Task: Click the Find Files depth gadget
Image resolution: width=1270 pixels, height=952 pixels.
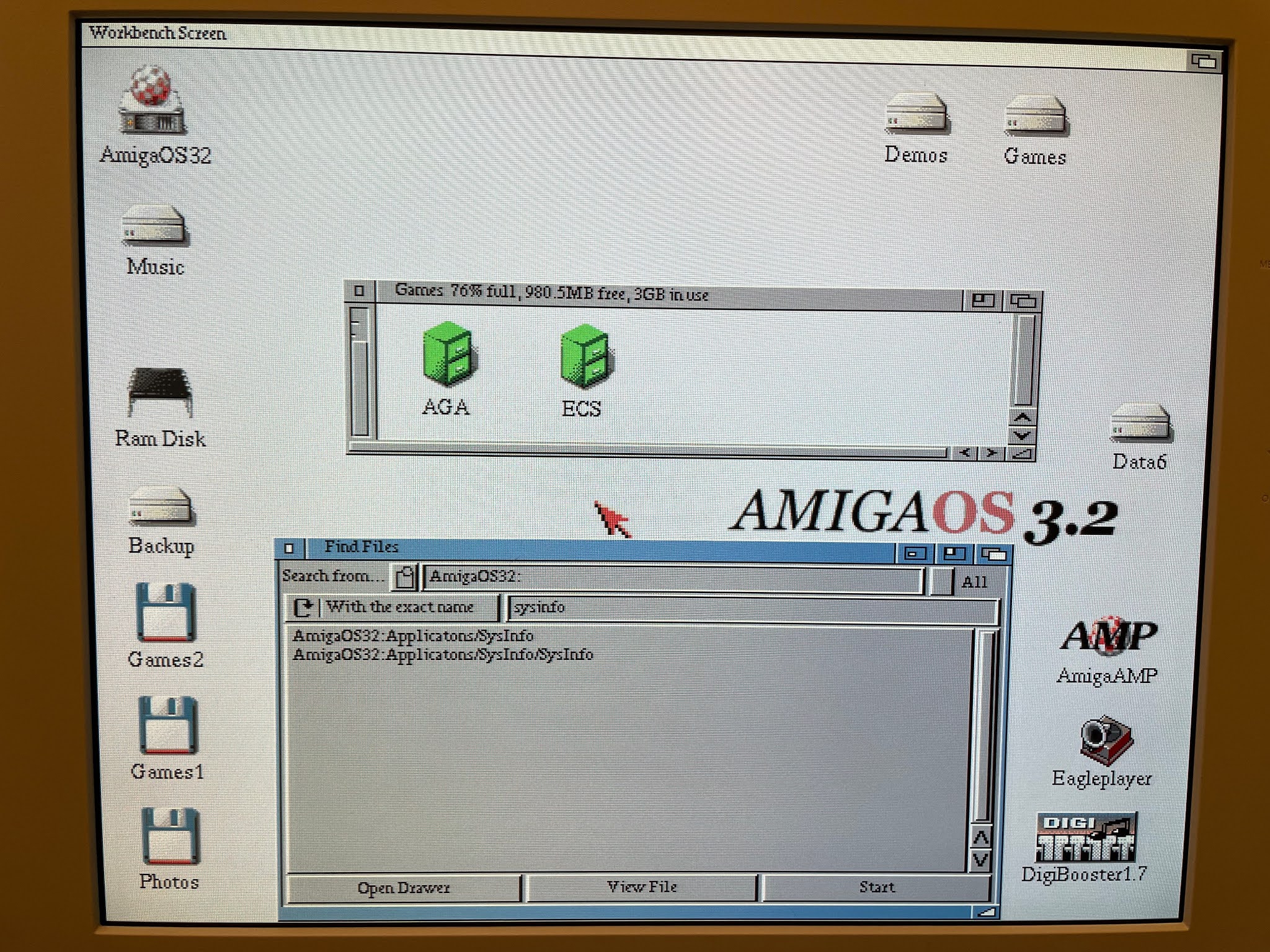Action: coord(993,553)
